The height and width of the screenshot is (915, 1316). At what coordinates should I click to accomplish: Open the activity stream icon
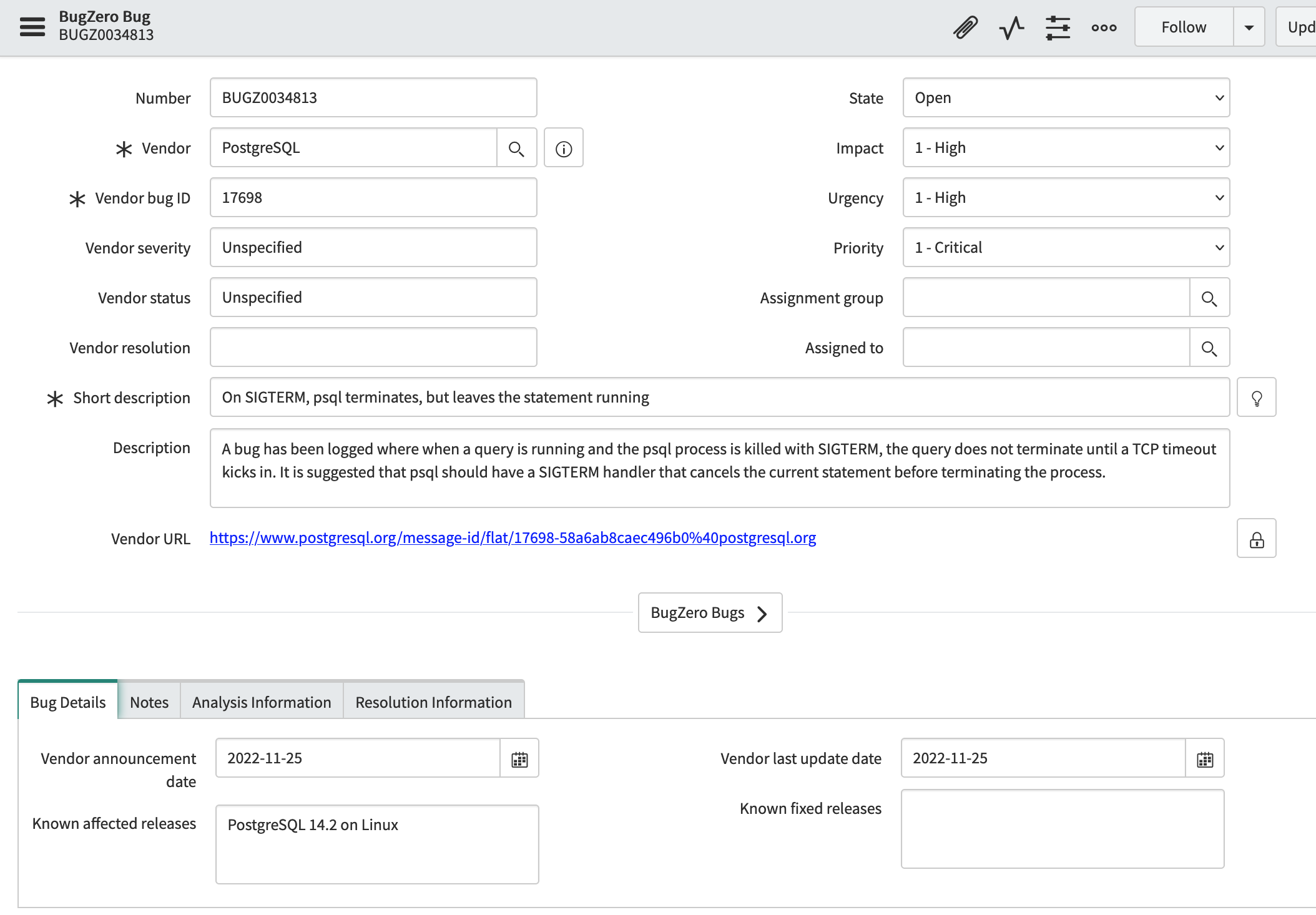(x=1011, y=27)
